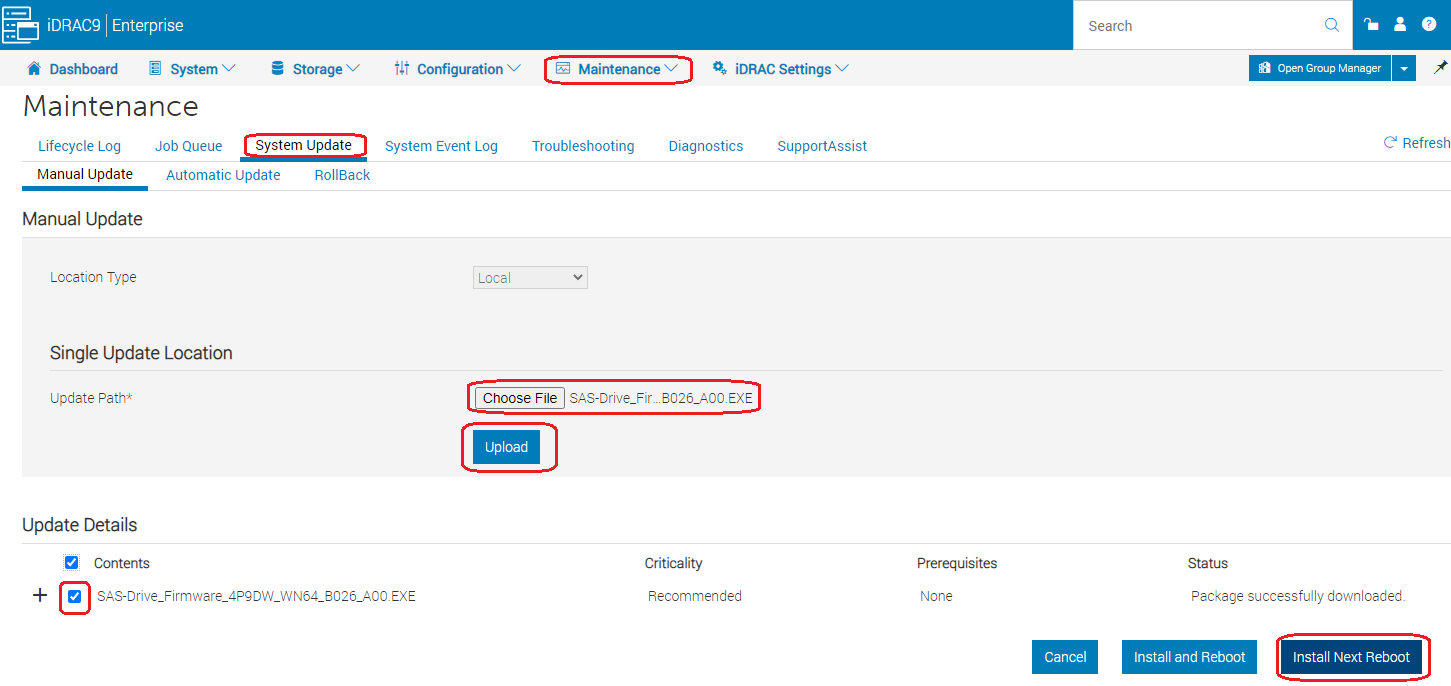
Task: Open the Maintenance menu dropdown
Action: tap(617, 68)
